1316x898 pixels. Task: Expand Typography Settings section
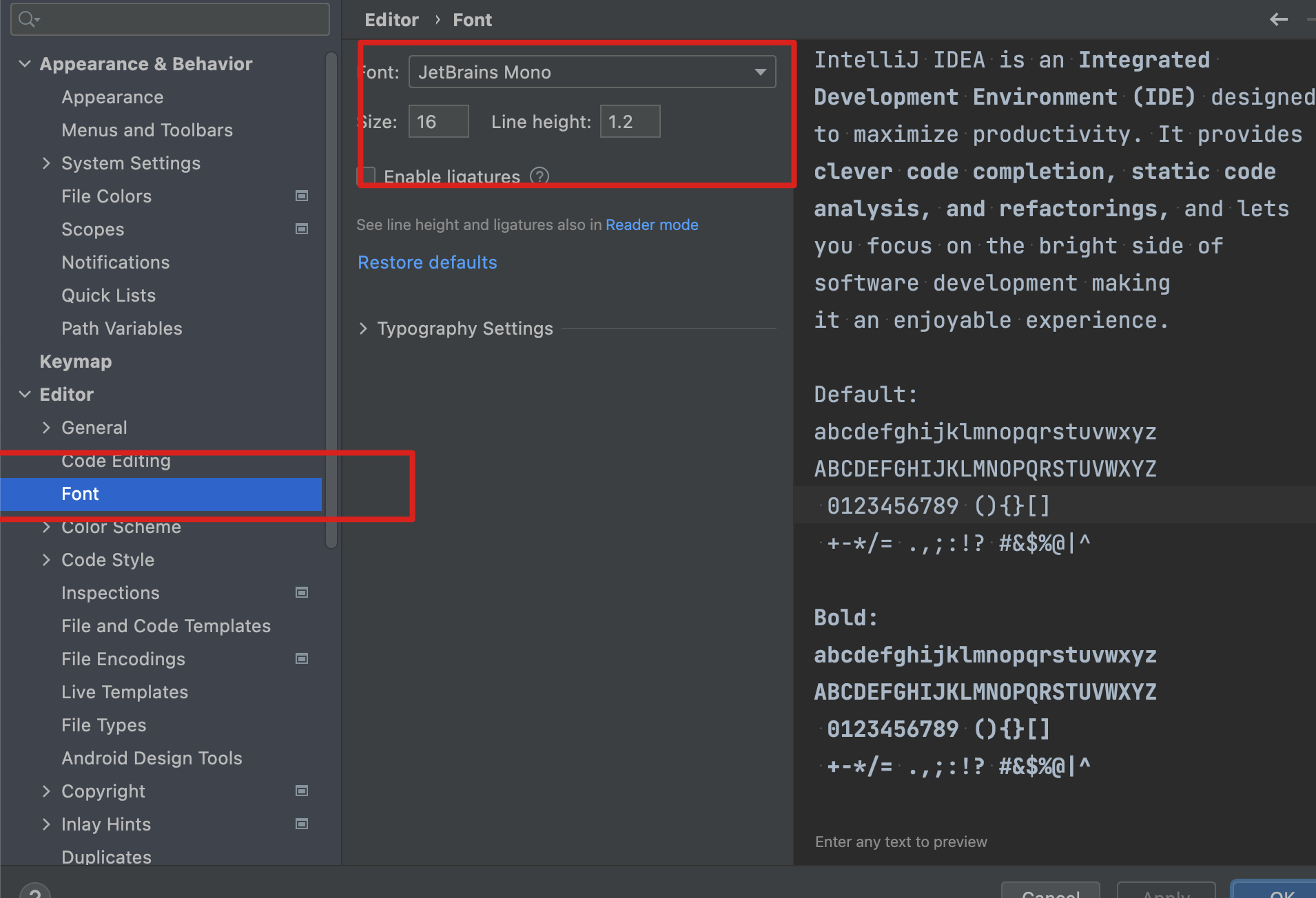tap(363, 328)
